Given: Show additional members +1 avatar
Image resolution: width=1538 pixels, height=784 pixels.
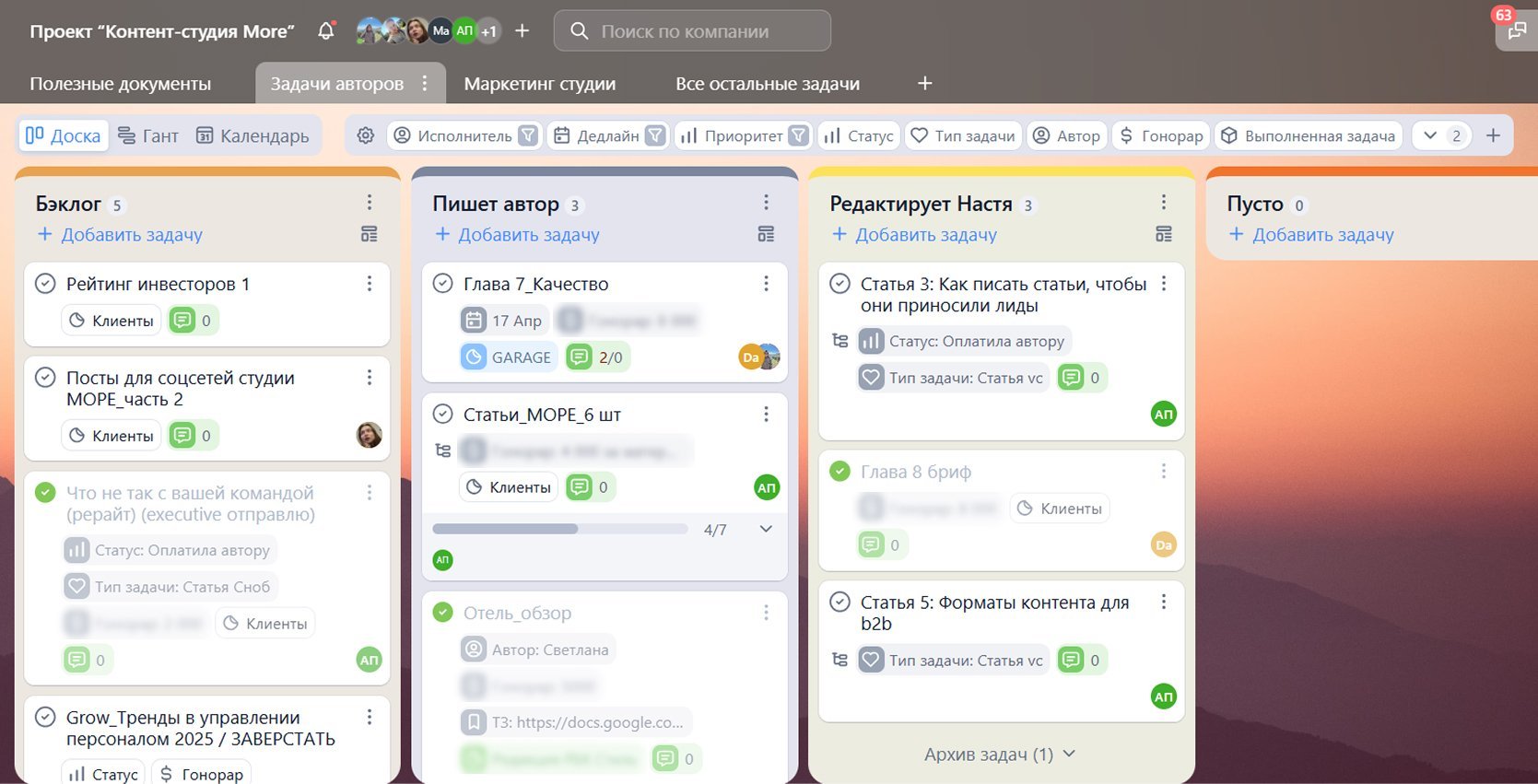Looking at the screenshot, I should coord(488,31).
